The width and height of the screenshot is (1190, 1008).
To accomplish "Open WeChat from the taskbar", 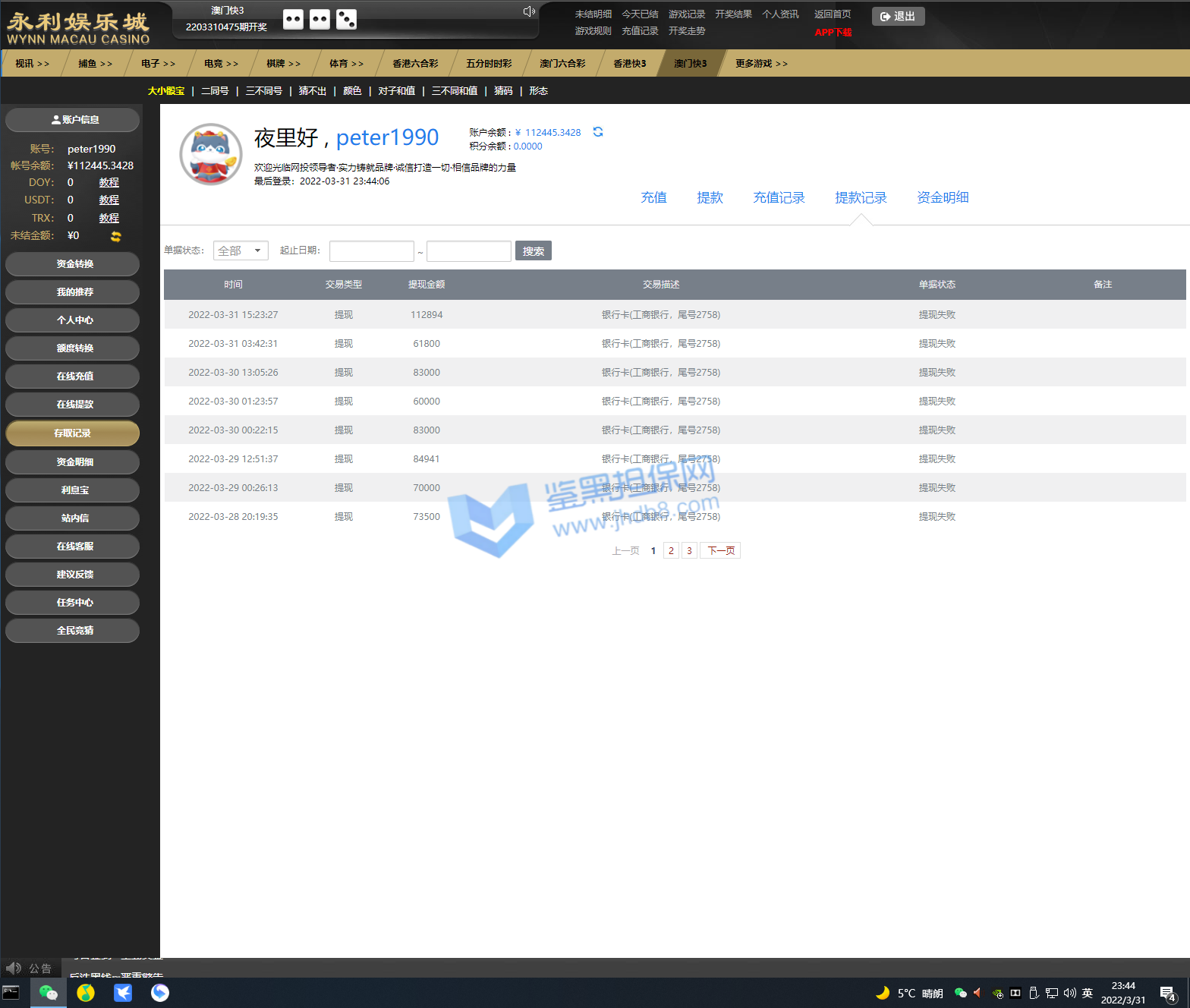I will click(x=49, y=993).
